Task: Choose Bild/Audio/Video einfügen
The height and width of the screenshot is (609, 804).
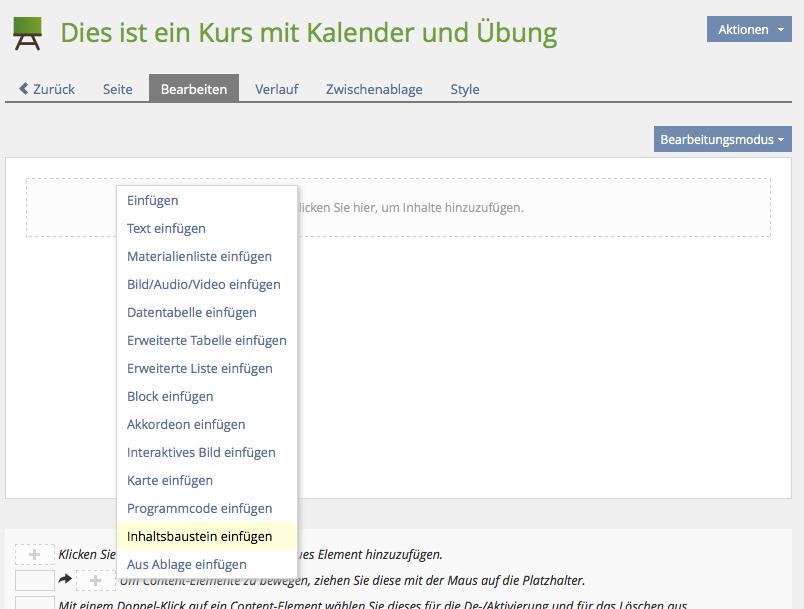Action: click(203, 285)
